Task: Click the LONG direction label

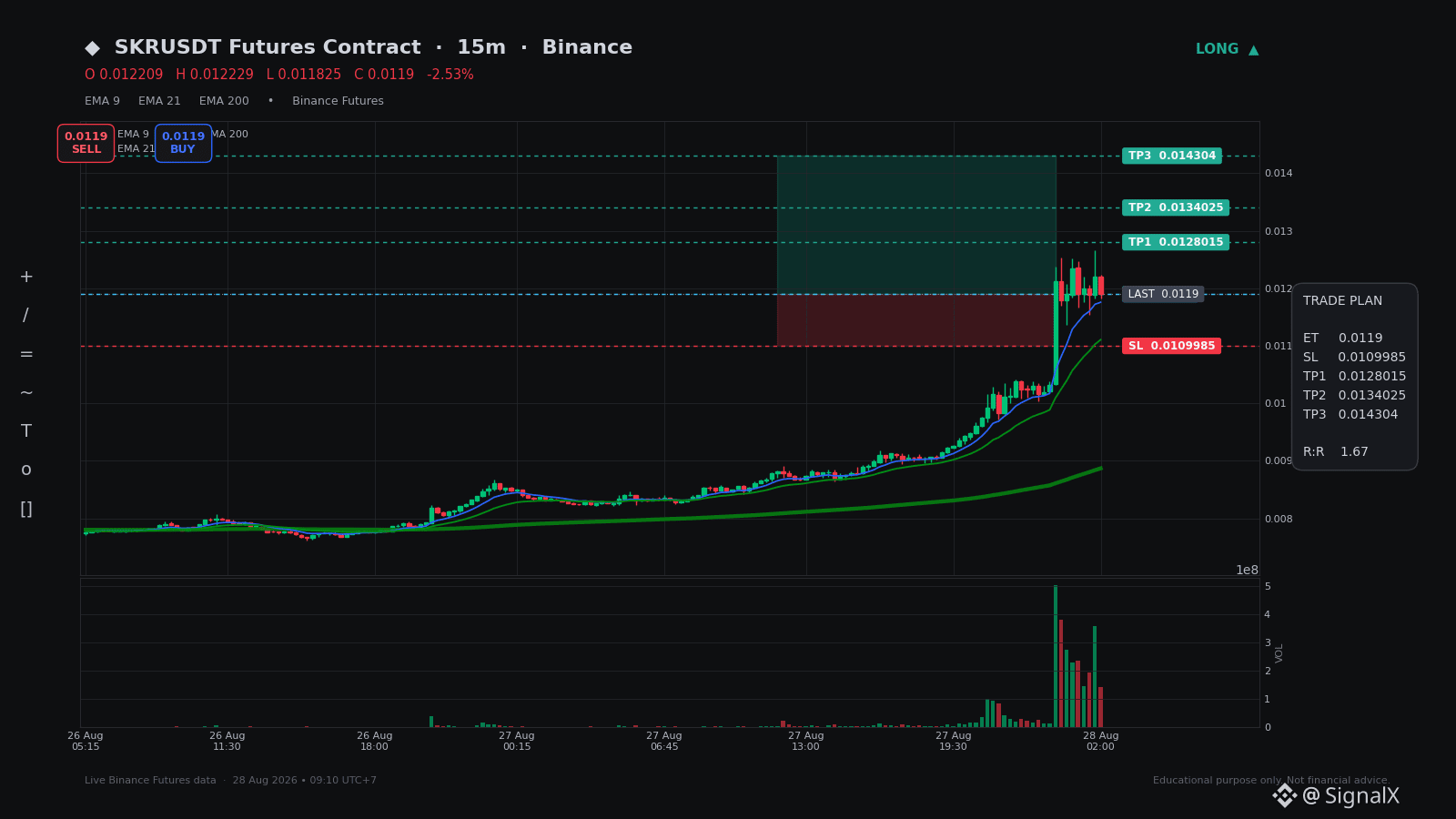Action: coord(1217,49)
